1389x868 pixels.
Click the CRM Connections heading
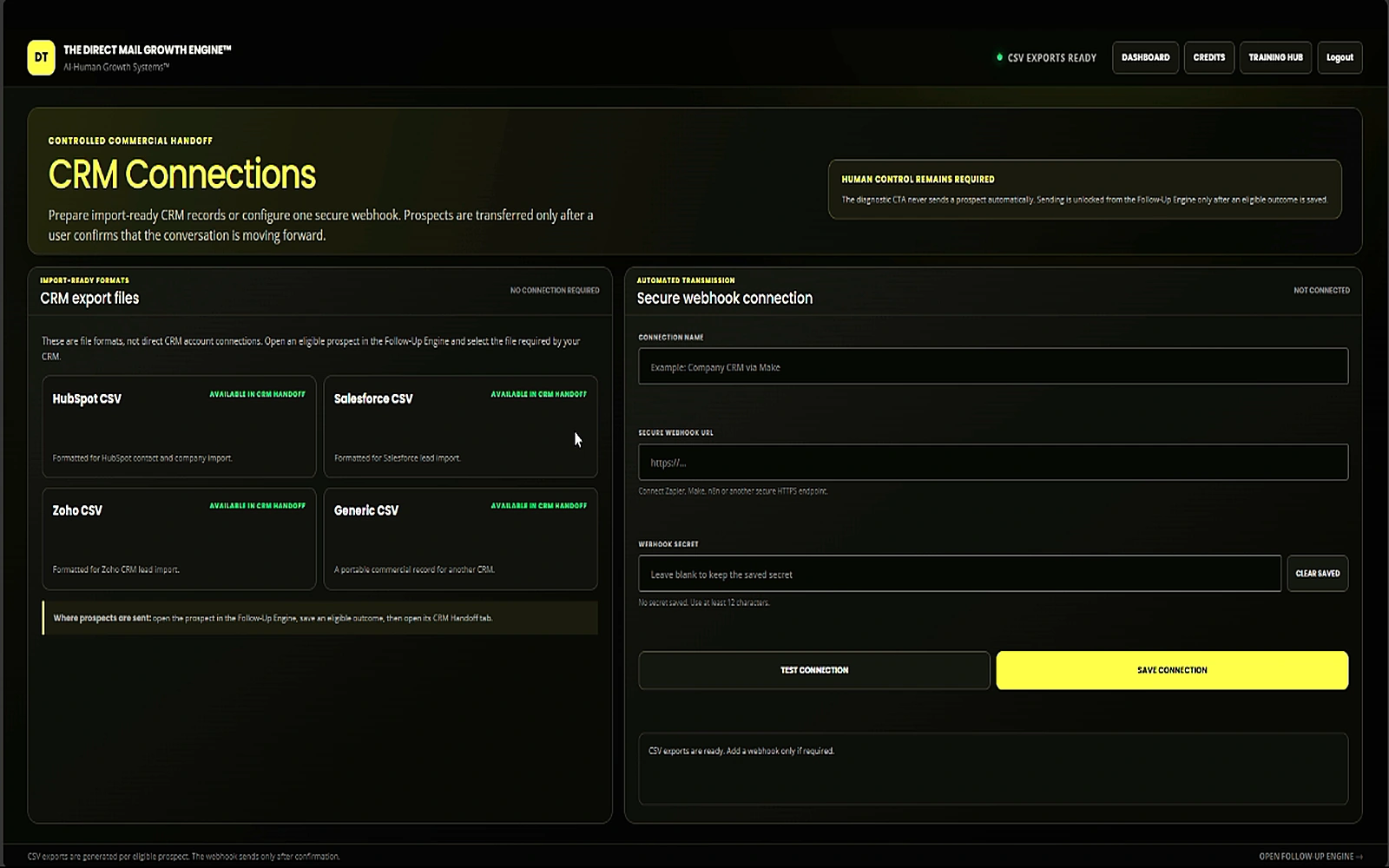click(182, 174)
